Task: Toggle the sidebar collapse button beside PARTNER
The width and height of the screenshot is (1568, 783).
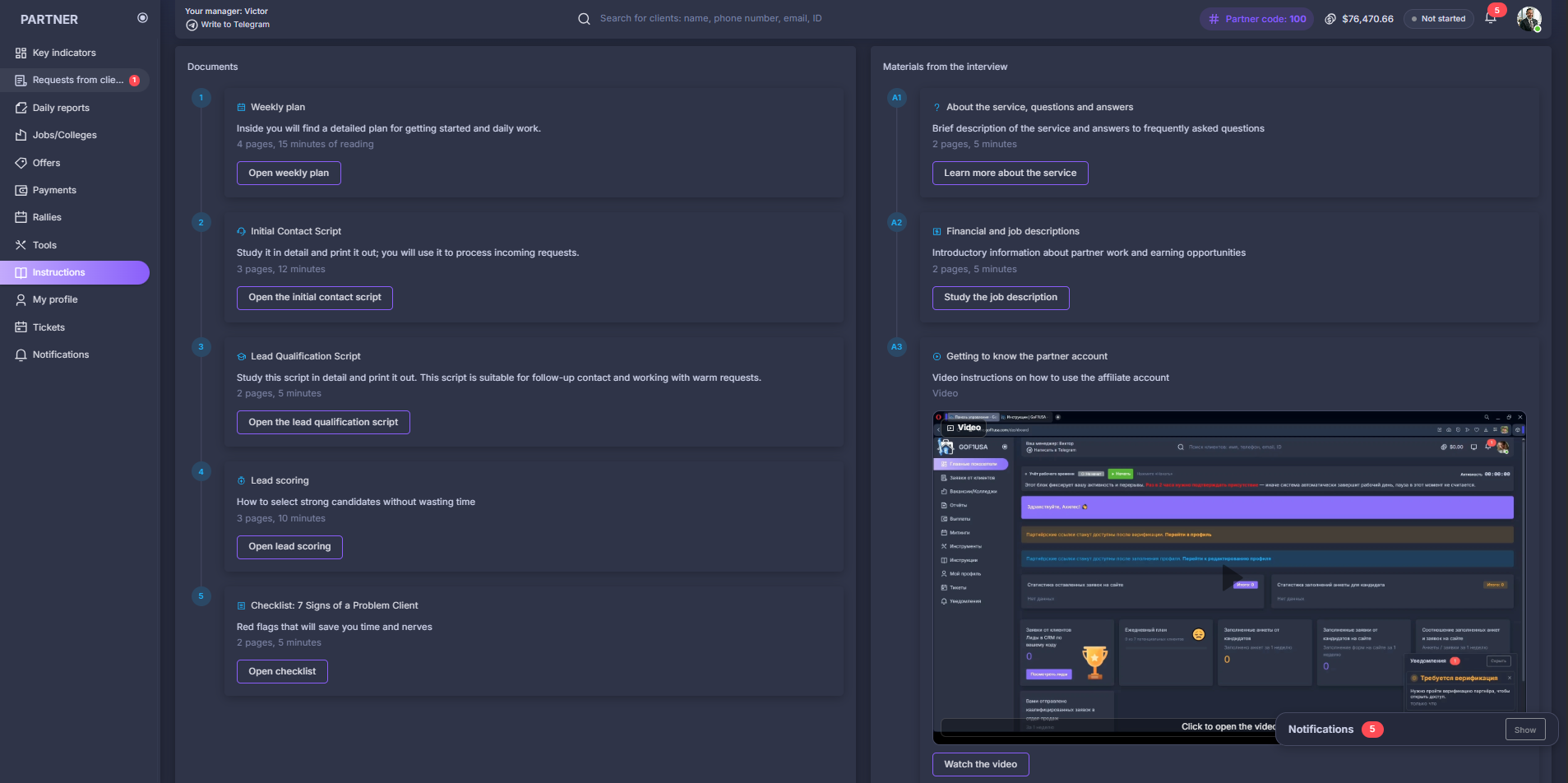Action: 142,18
